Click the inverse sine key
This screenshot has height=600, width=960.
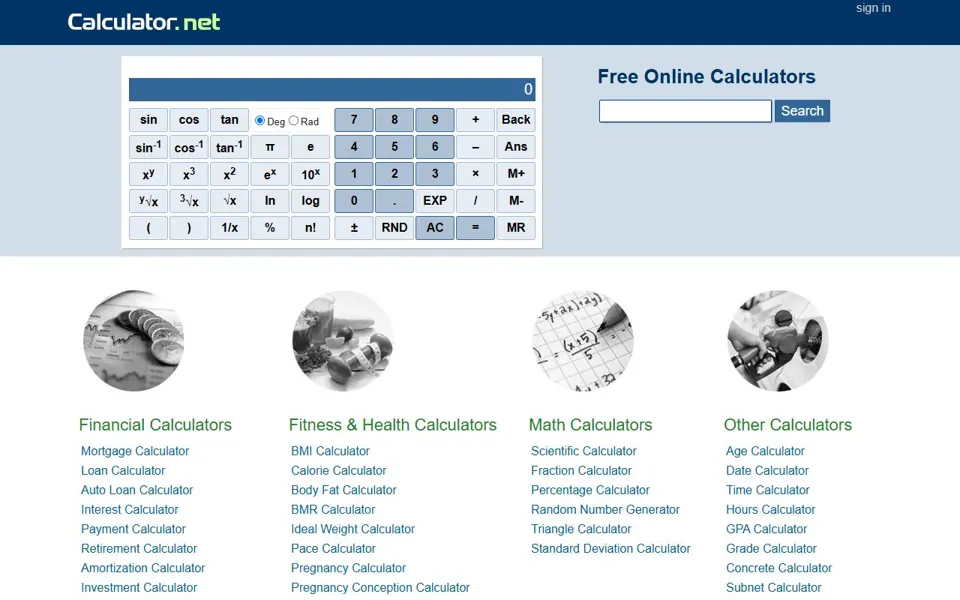pos(148,147)
